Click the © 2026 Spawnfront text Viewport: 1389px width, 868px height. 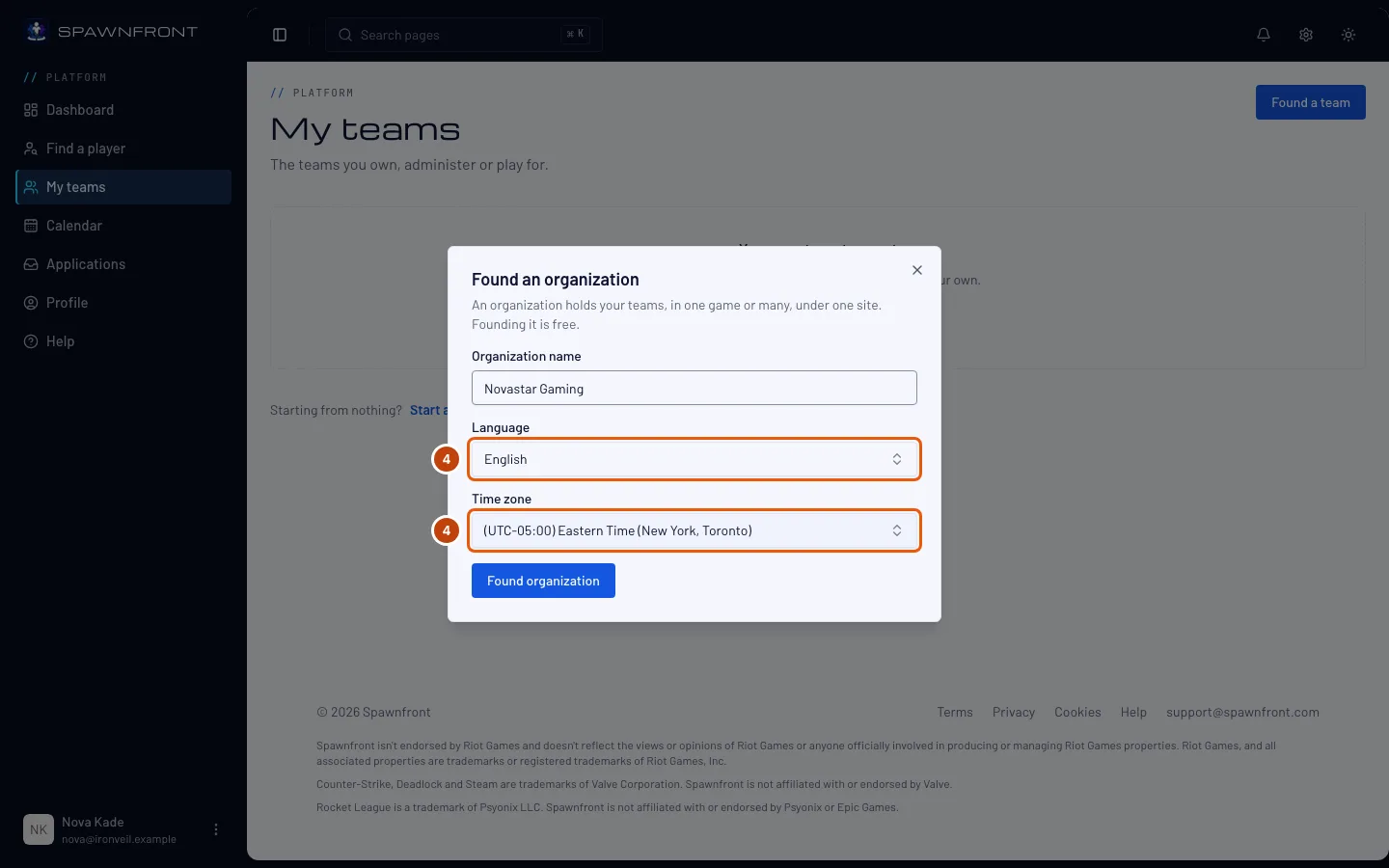click(x=373, y=713)
